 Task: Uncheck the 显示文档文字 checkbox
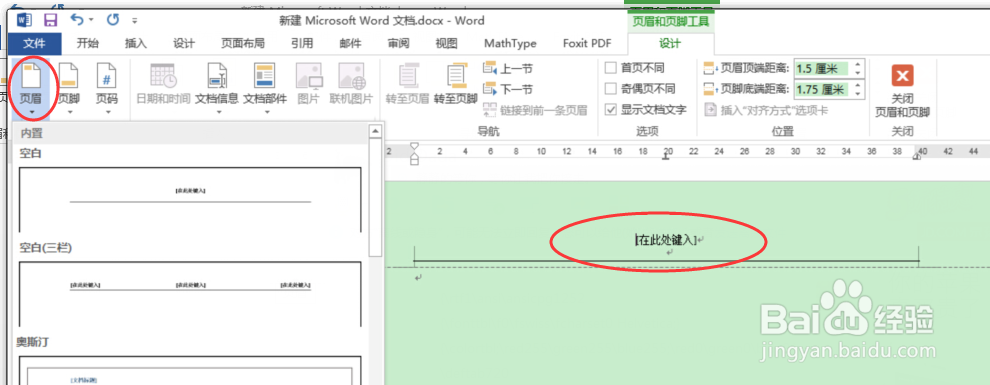[x=611, y=109]
